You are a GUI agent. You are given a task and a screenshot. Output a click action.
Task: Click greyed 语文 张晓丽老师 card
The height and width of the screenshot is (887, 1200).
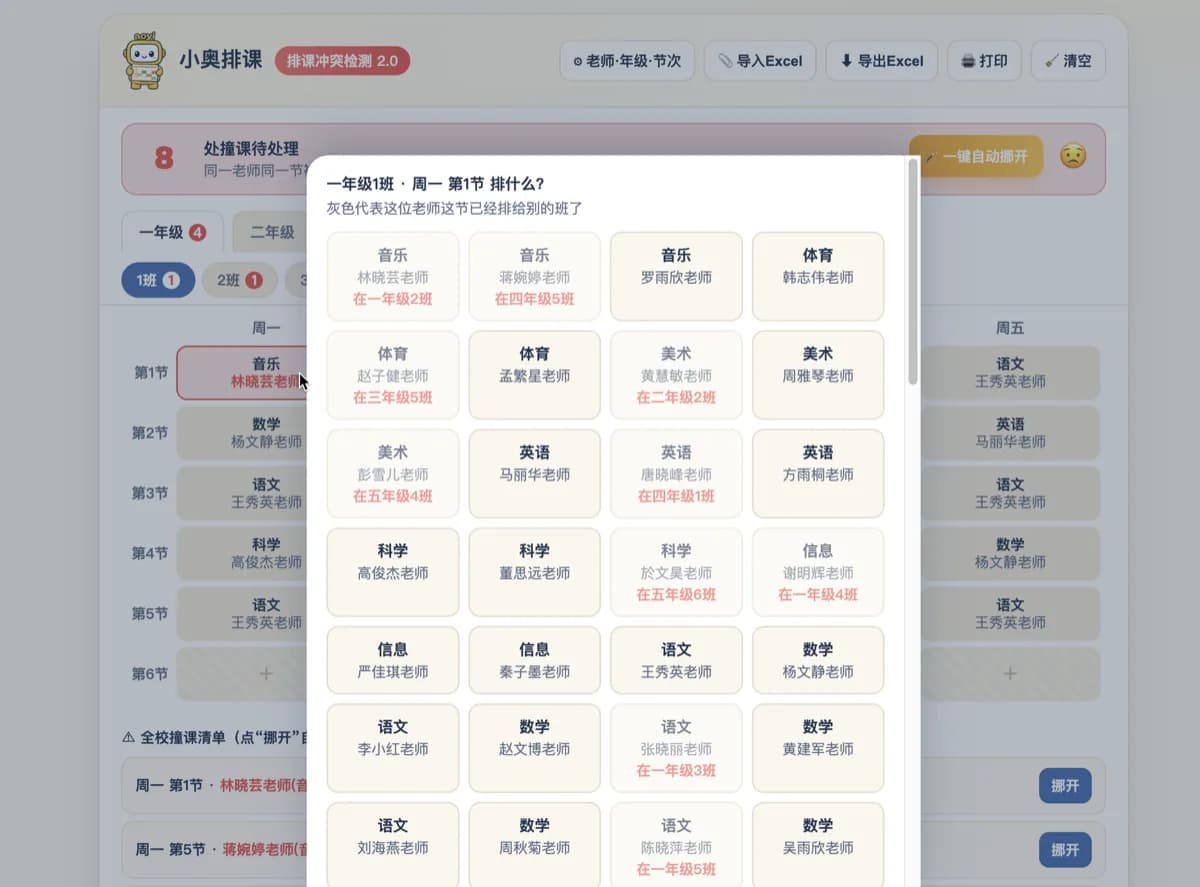tap(676, 748)
